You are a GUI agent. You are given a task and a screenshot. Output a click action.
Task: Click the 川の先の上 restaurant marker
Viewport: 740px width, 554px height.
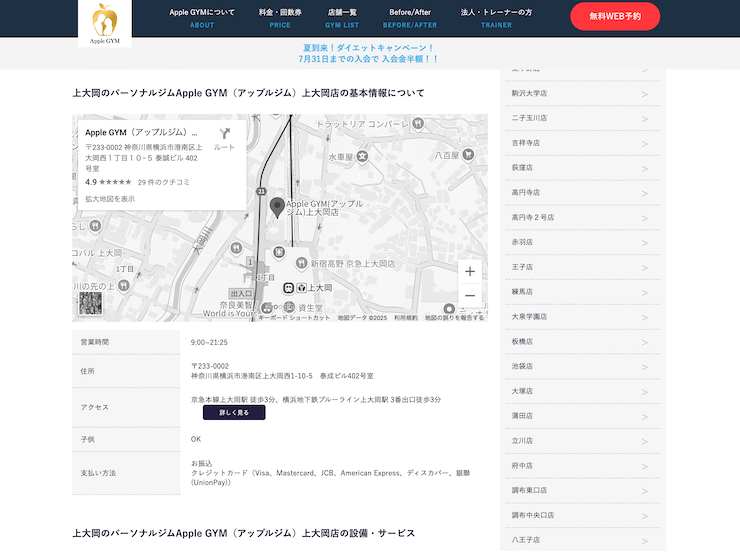click(x=124, y=285)
